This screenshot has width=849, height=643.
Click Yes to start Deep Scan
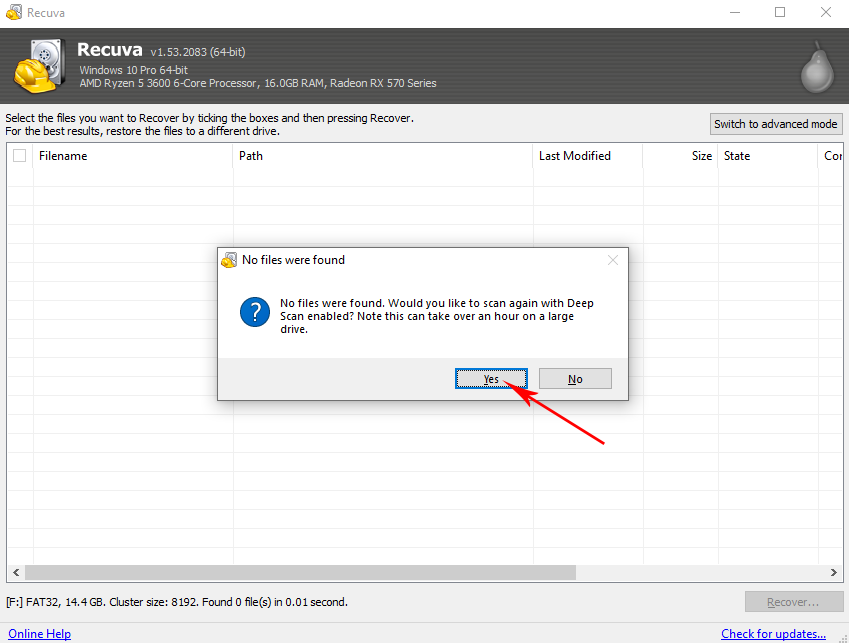491,379
